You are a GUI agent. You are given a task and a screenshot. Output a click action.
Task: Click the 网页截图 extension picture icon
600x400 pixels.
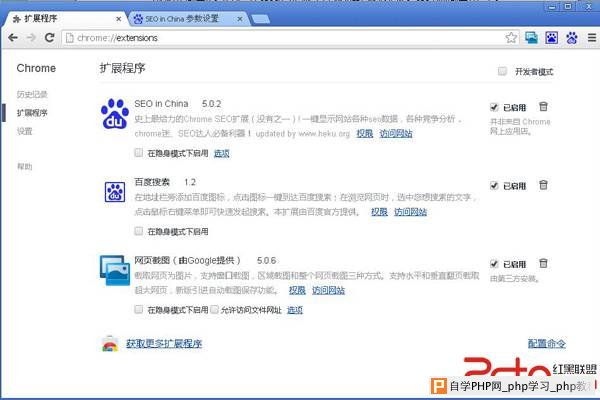click(115, 270)
